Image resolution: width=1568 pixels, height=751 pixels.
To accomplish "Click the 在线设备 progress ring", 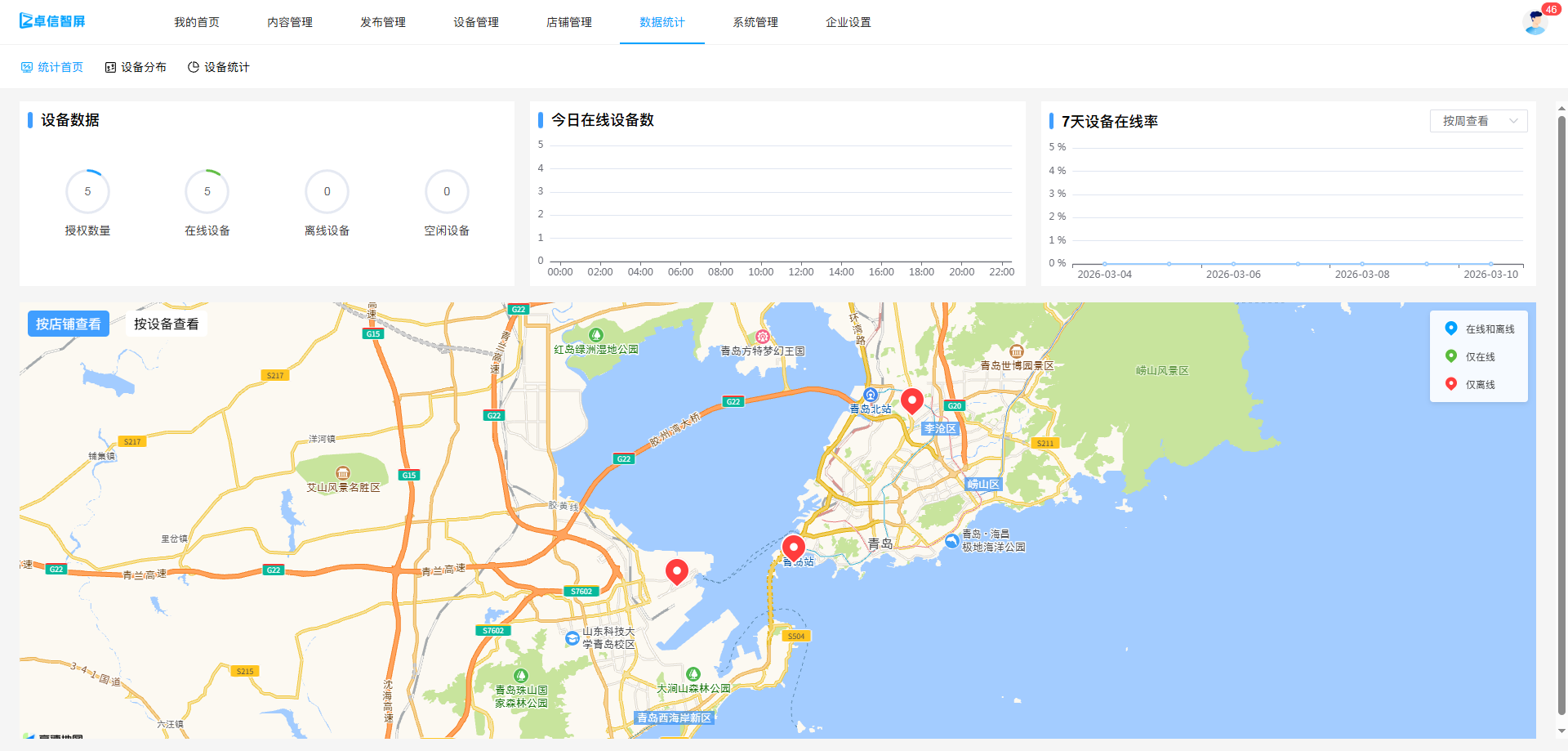I will point(207,191).
